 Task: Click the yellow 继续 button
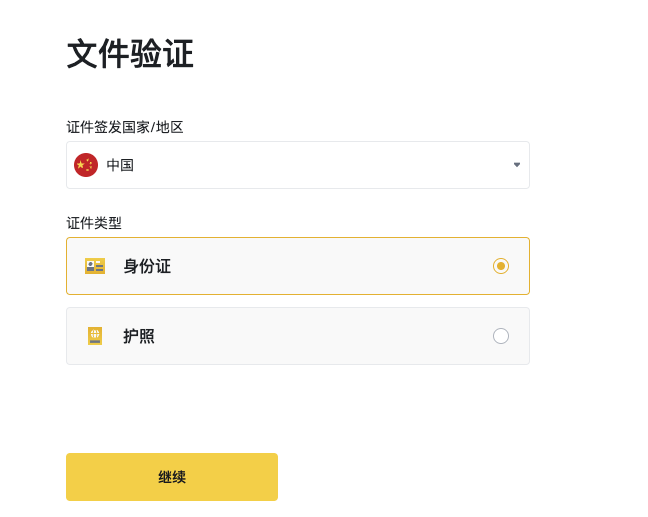[x=172, y=477]
